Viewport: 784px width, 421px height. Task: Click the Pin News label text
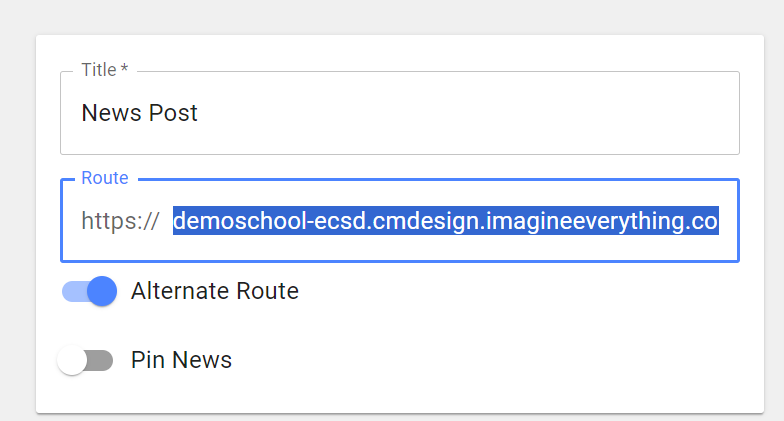[x=181, y=360]
